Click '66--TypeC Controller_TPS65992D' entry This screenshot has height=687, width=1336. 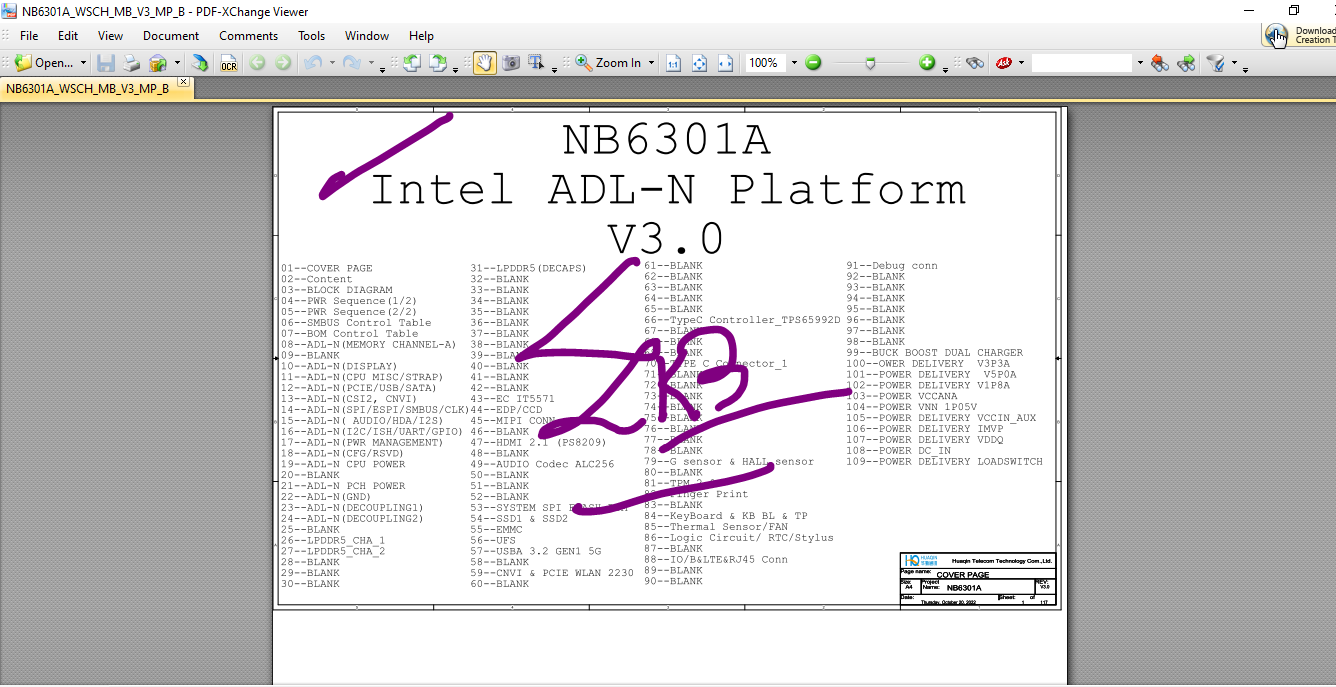[x=742, y=320]
